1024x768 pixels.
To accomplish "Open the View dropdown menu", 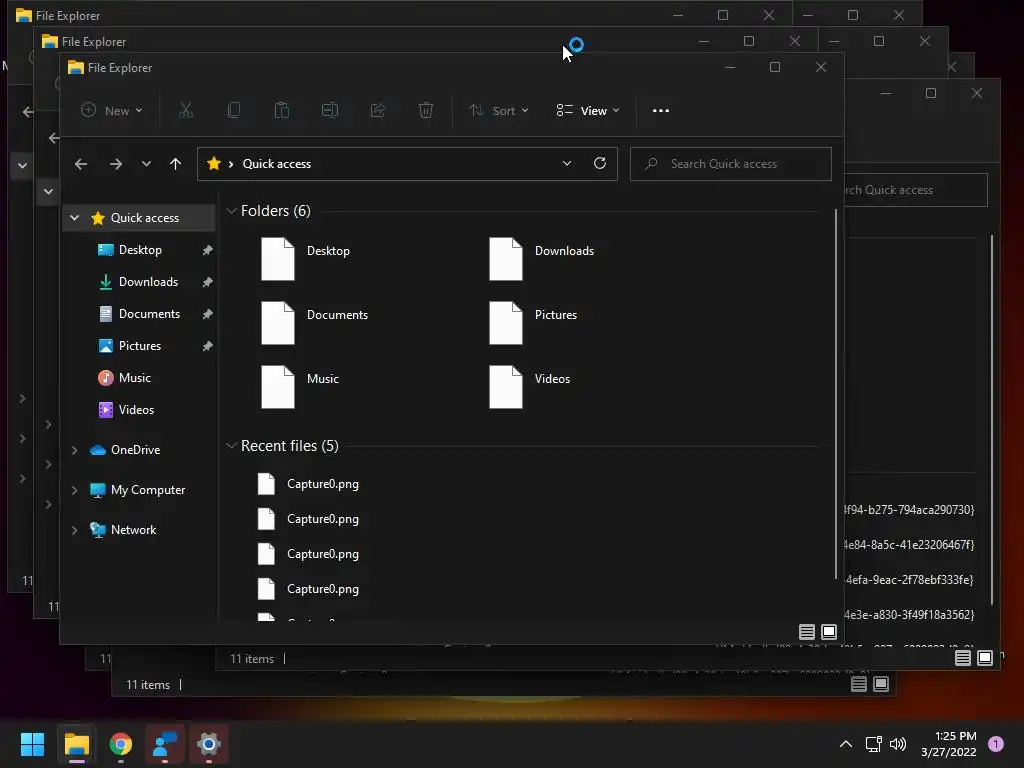I will tap(588, 110).
